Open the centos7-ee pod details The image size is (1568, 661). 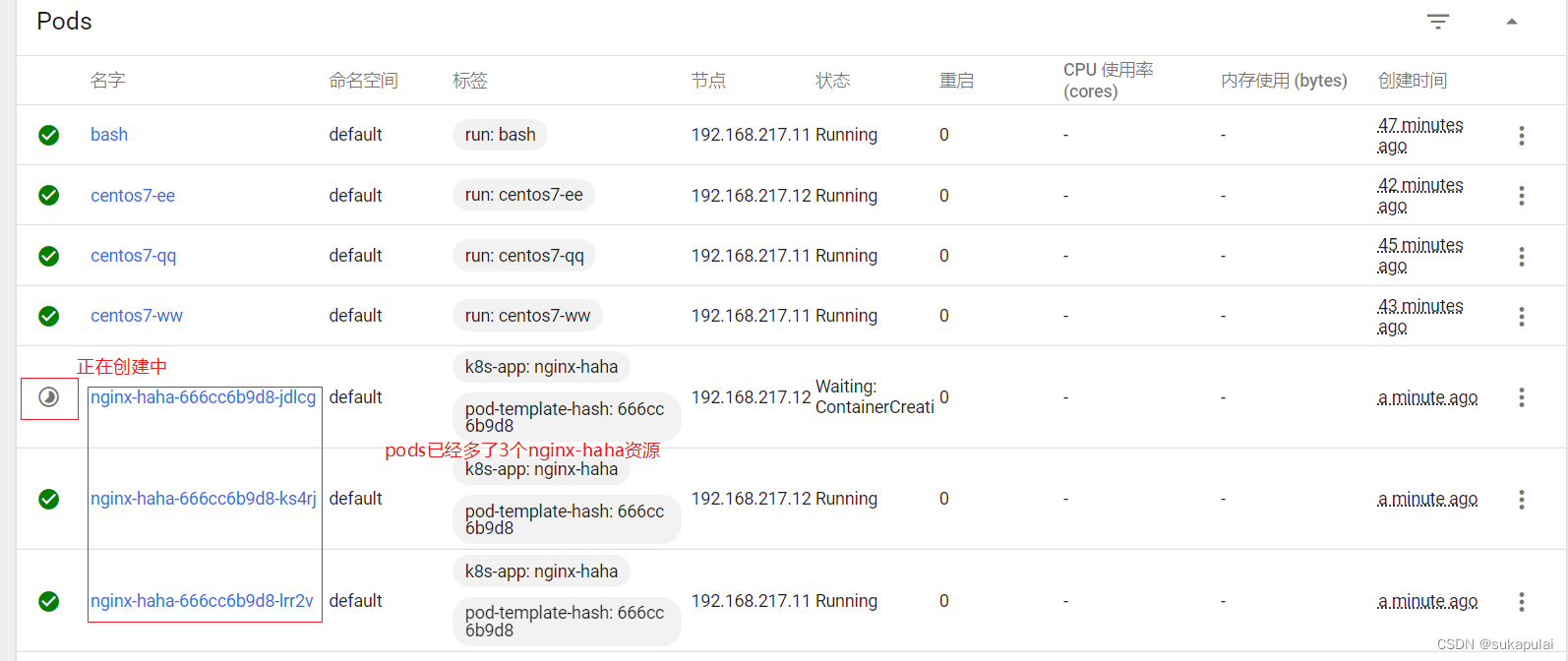133,196
